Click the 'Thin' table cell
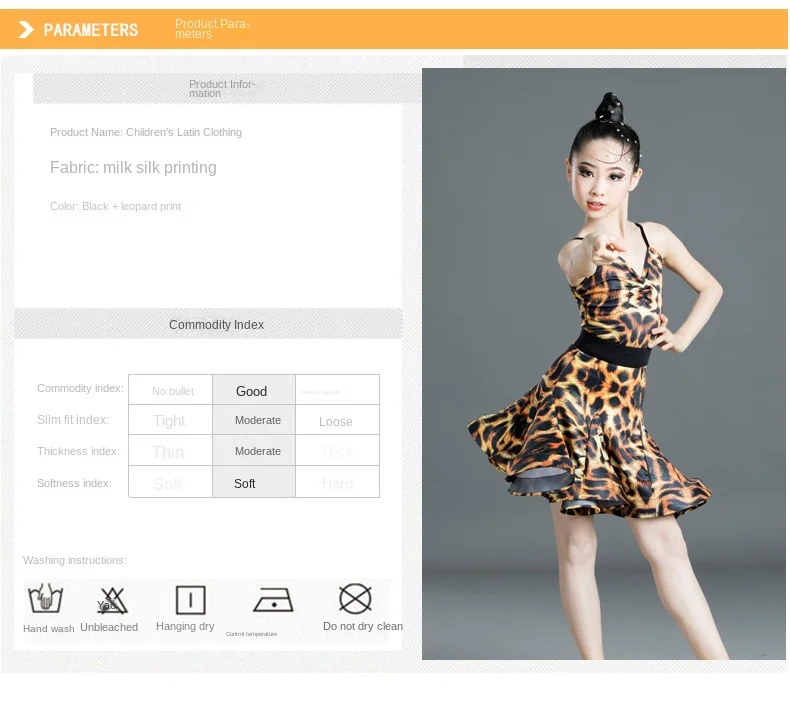 click(170, 450)
